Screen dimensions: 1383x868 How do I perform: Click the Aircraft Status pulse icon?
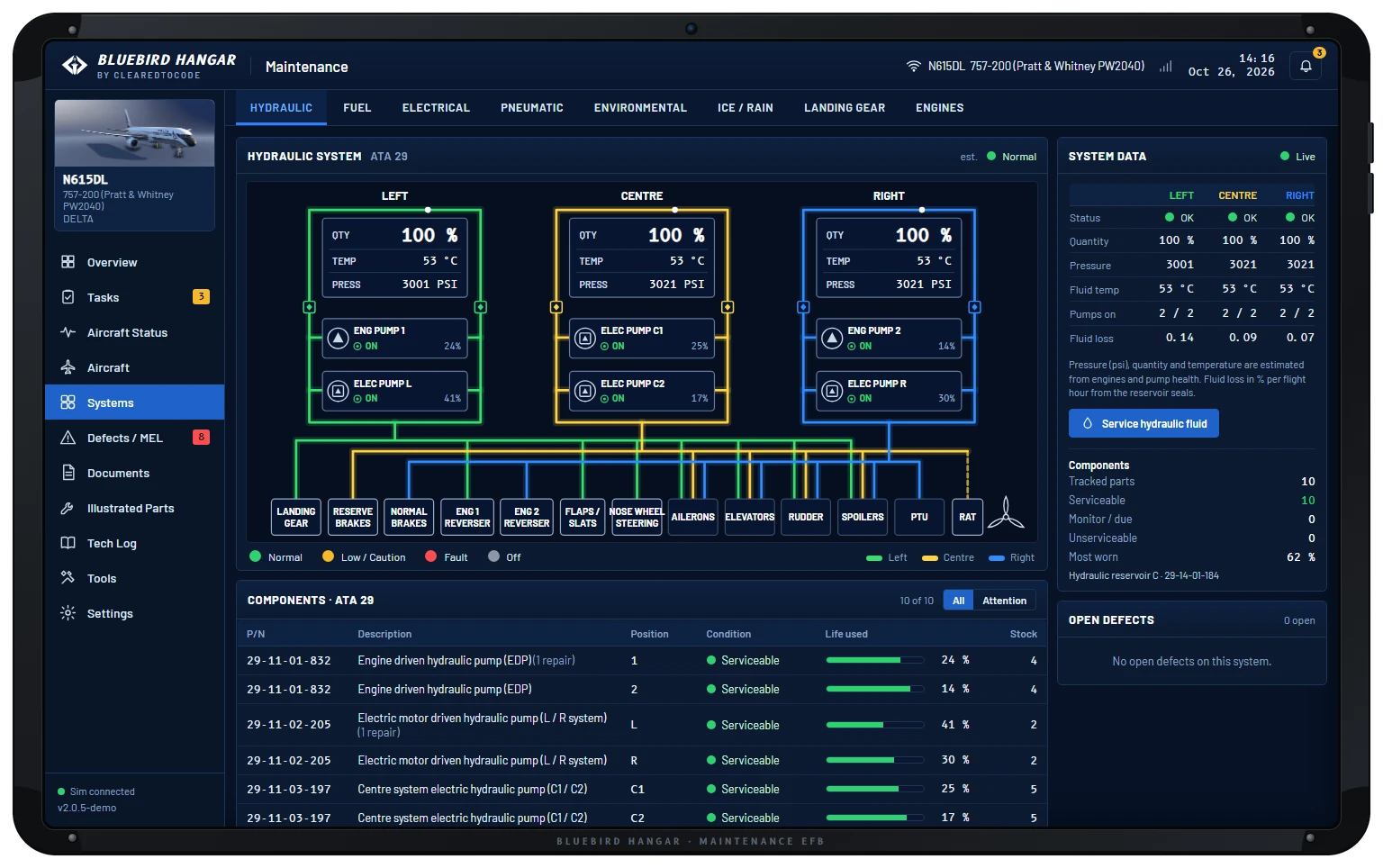(68, 332)
